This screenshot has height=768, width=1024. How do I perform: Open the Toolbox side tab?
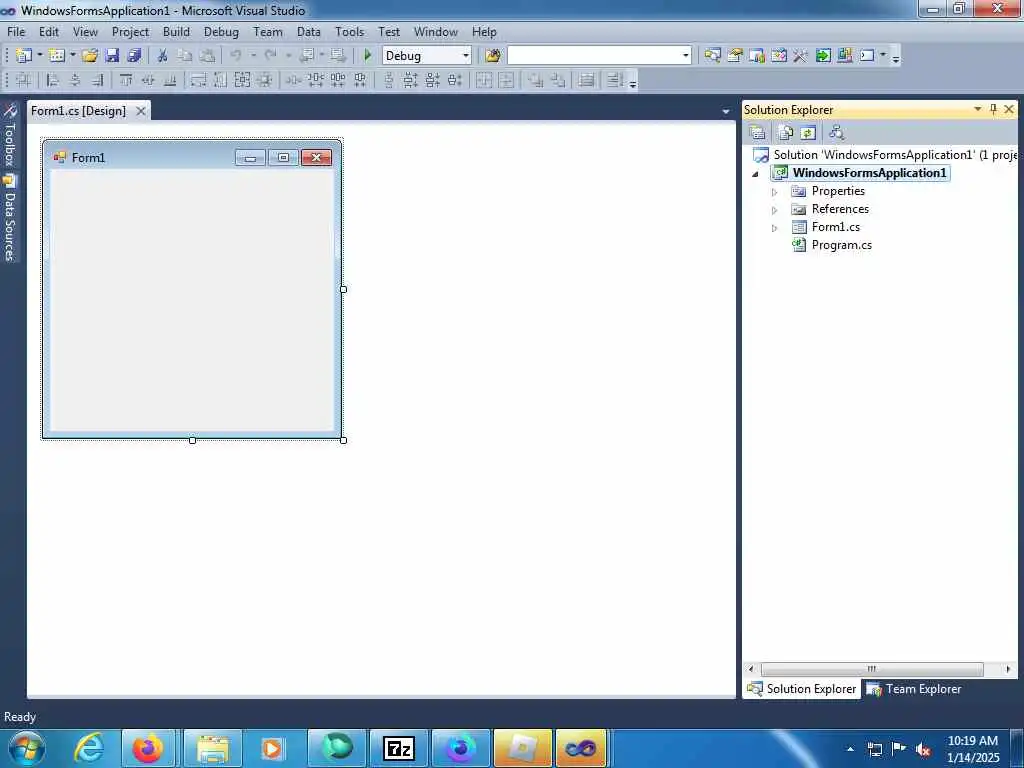9,135
